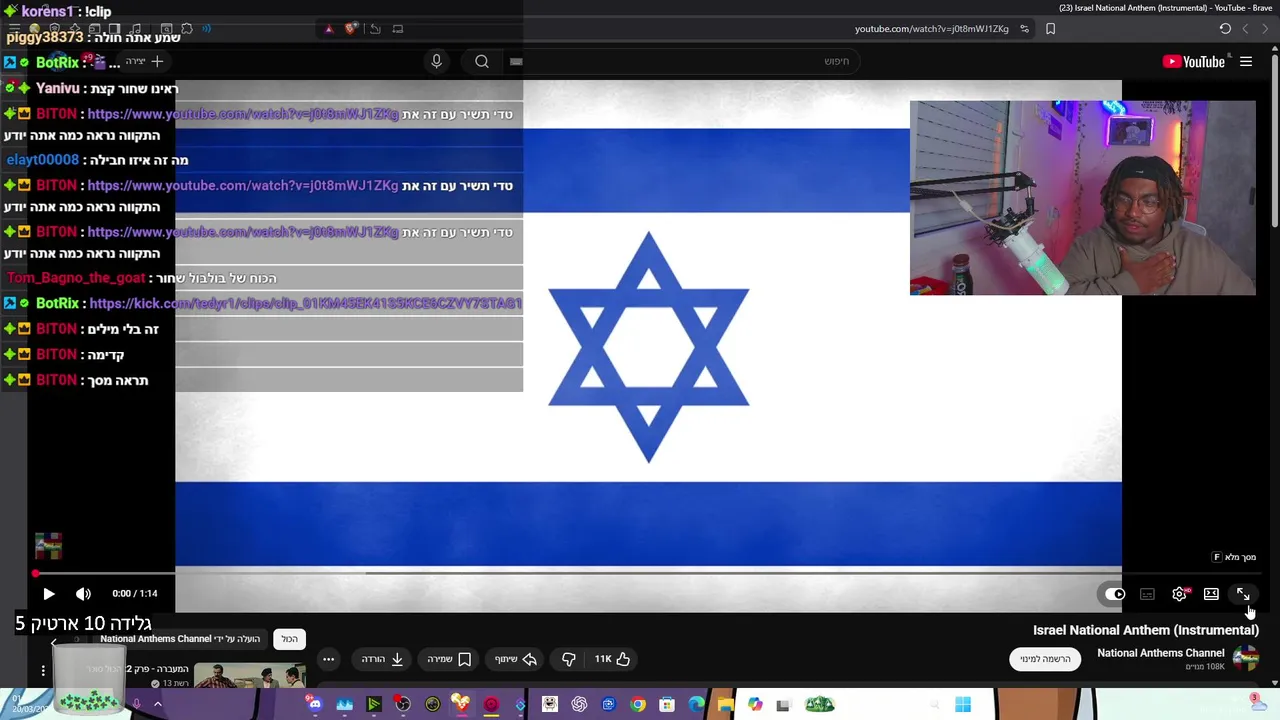
Task: Click the elayt00008 username in chat
Action: (42, 160)
